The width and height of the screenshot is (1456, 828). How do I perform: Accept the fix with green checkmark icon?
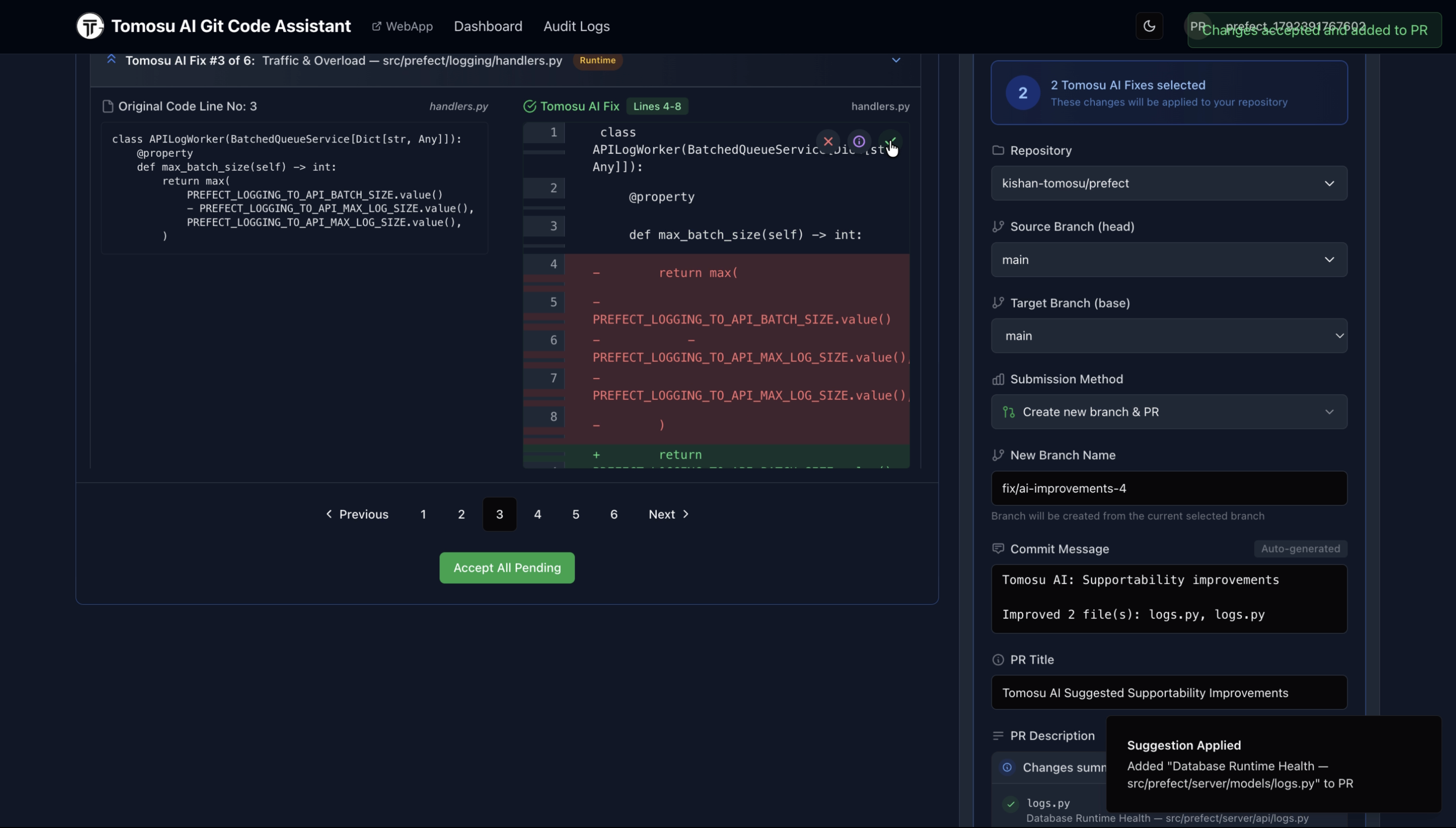coord(890,142)
